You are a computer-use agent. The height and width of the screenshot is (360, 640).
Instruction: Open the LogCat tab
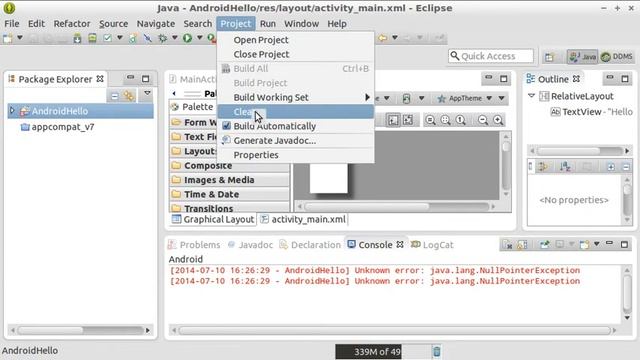click(432, 245)
